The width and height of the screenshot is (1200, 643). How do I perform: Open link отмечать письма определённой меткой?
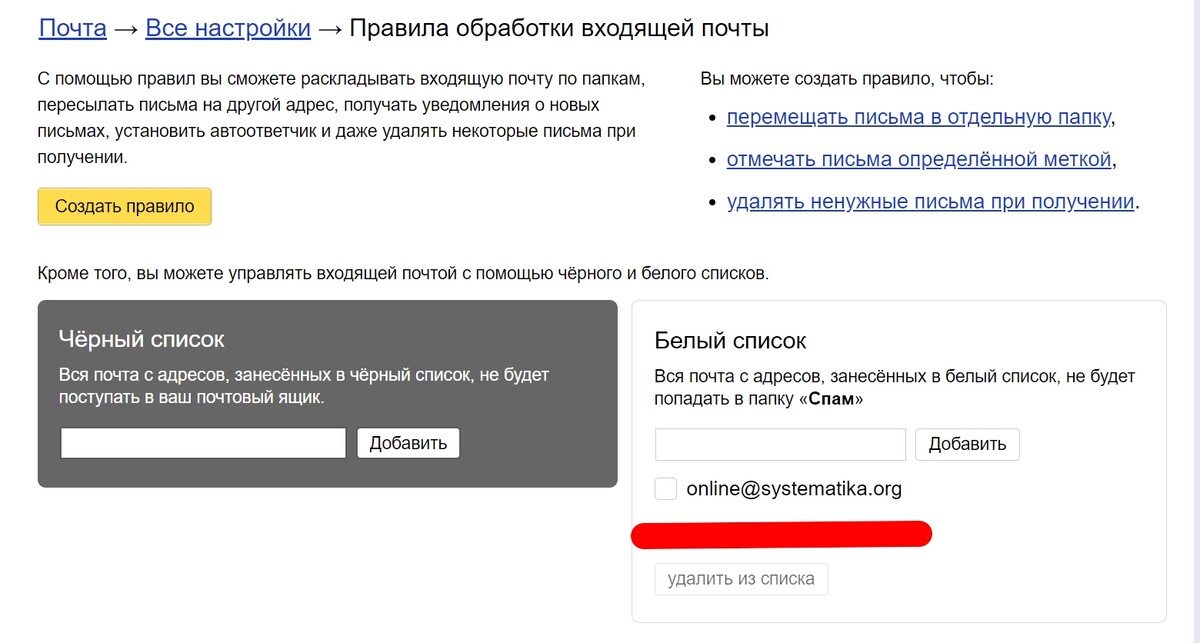click(x=918, y=160)
